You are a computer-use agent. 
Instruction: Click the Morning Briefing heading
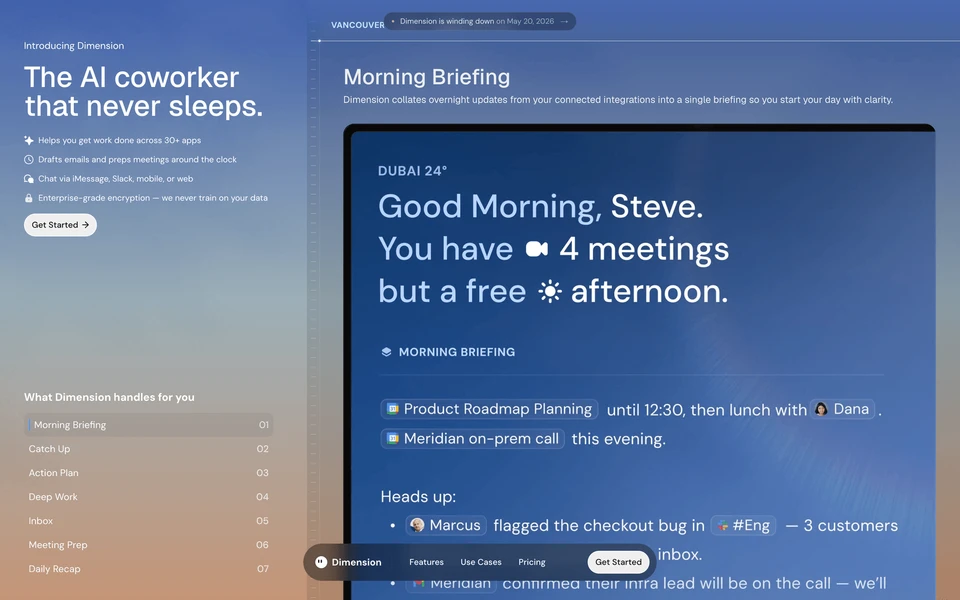pyautogui.click(x=427, y=77)
